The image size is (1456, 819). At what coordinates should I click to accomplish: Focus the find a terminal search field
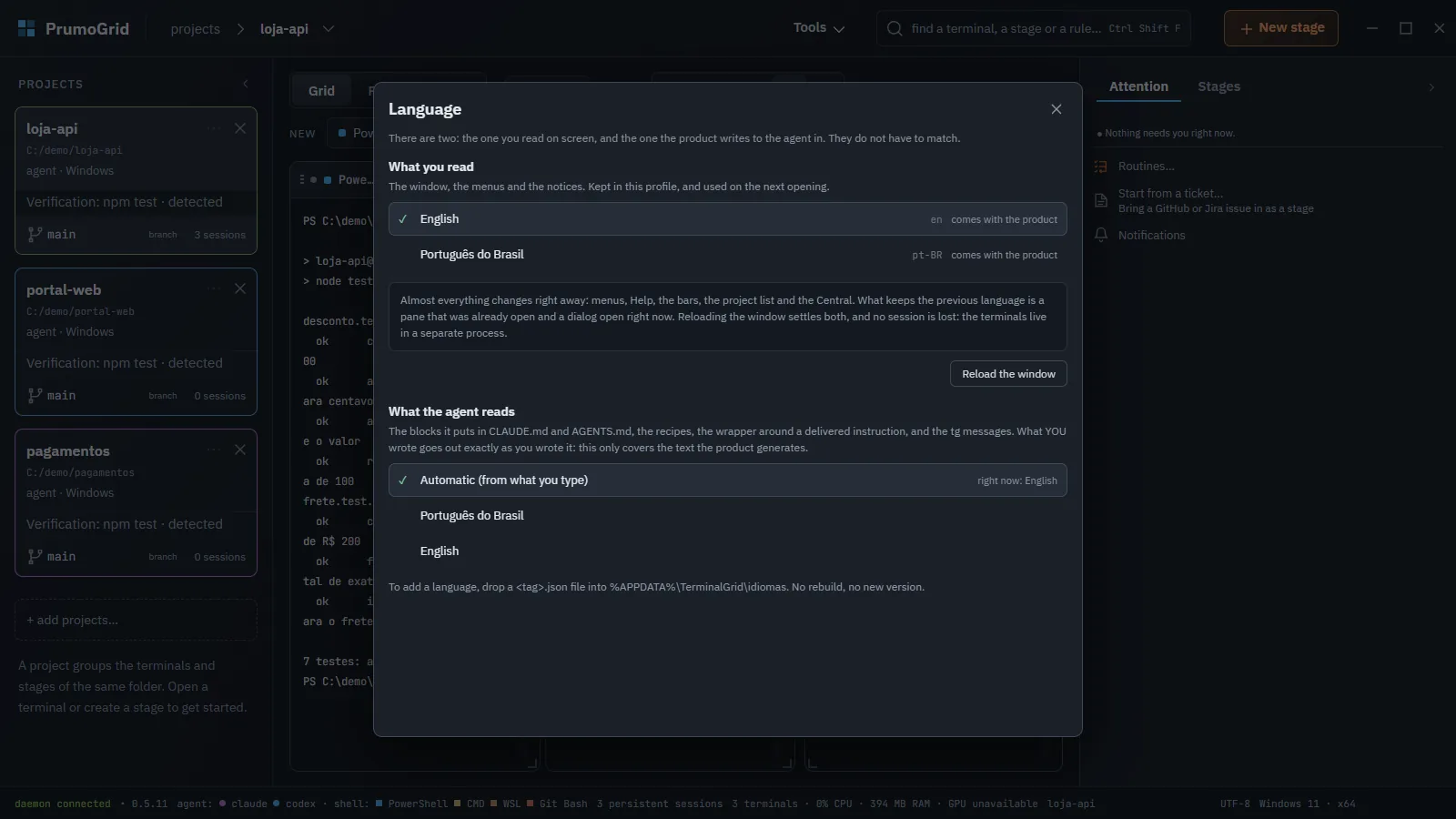1033,28
